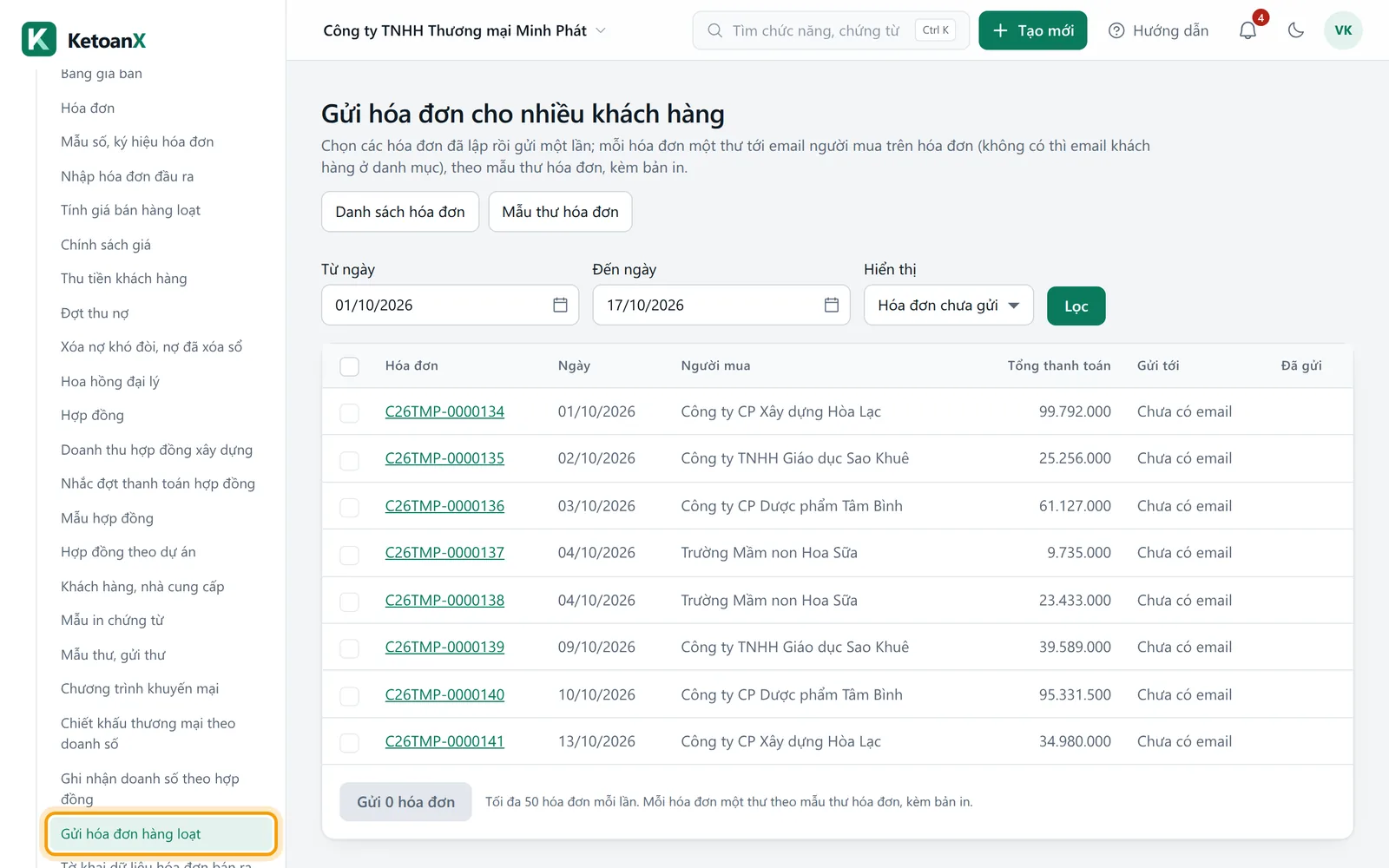Screen dimensions: 1389x868
Task: Click the Ngày column header
Action: [574, 365]
